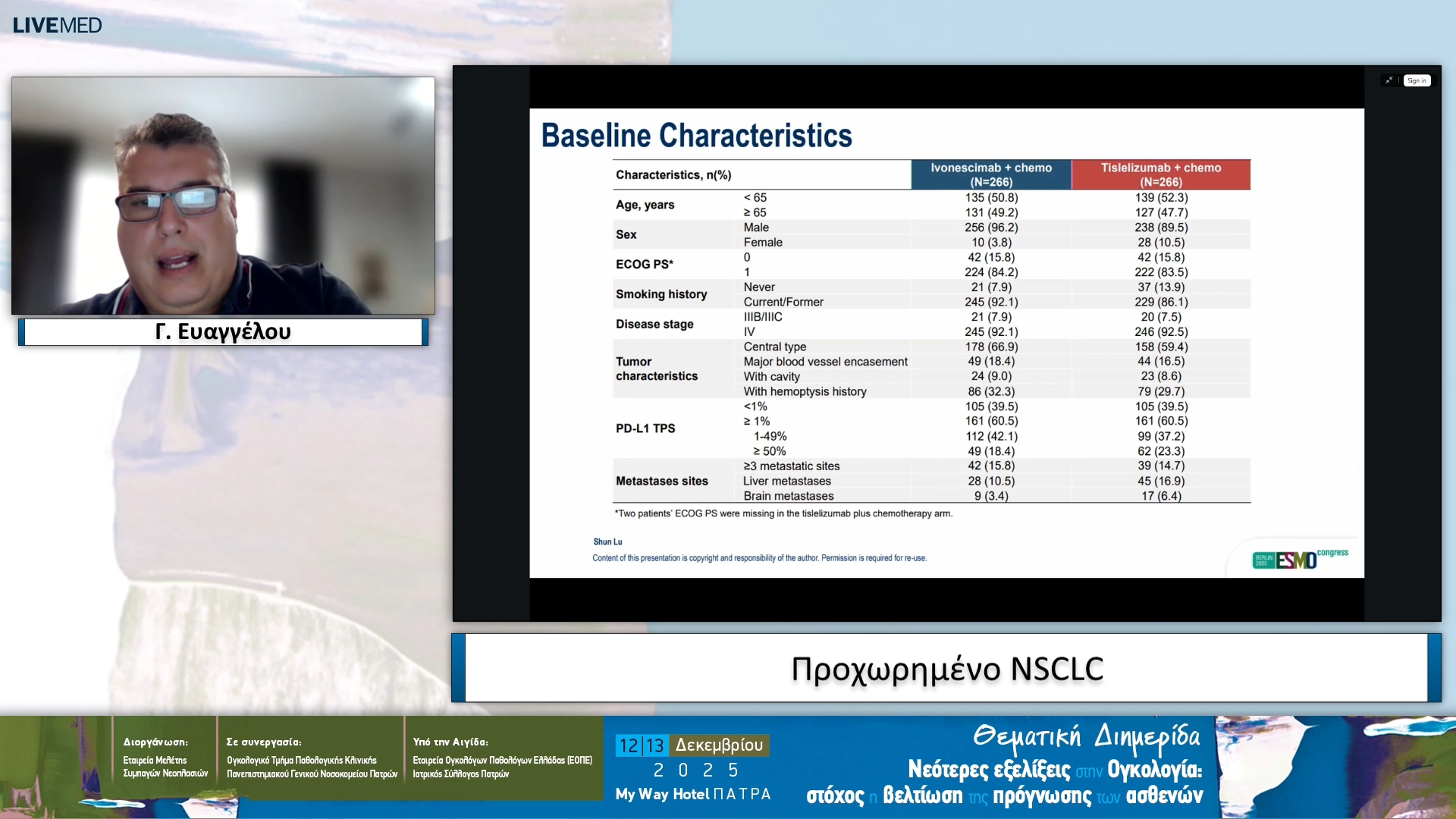The image size is (1456, 819).
Task: Click the Διοργάνωση organizer section
Action: [165, 758]
